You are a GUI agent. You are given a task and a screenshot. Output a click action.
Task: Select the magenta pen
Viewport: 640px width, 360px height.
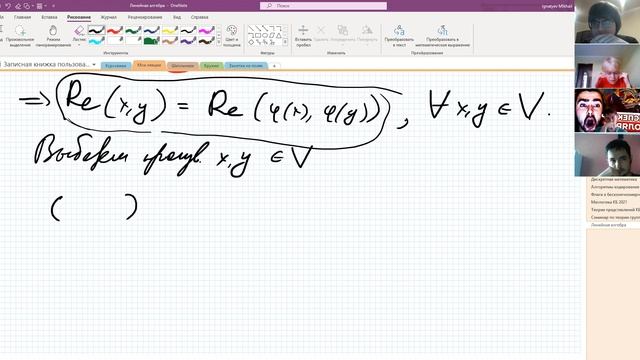click(x=207, y=30)
